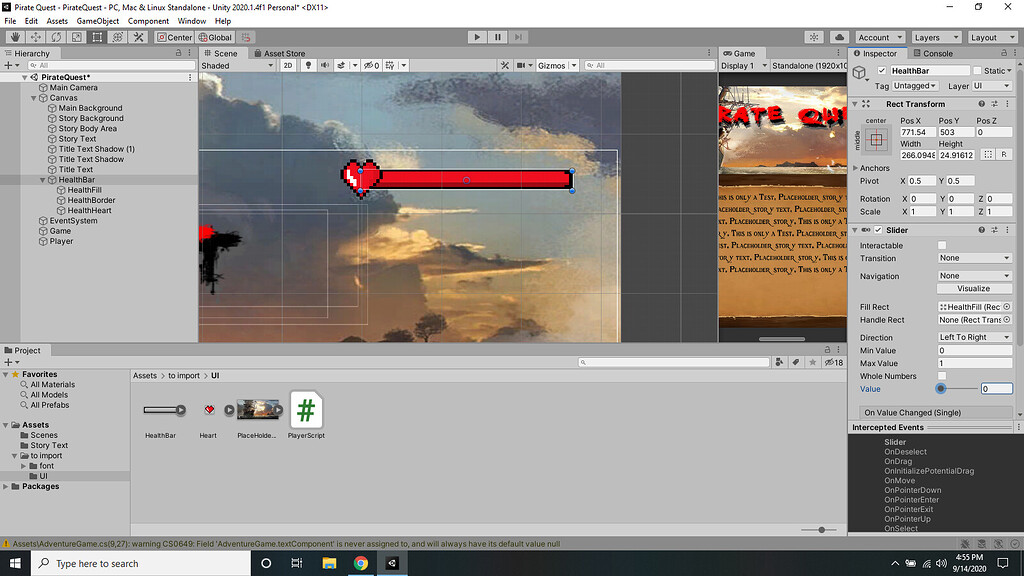
Task: Click the Asset Store tab
Action: [x=285, y=53]
